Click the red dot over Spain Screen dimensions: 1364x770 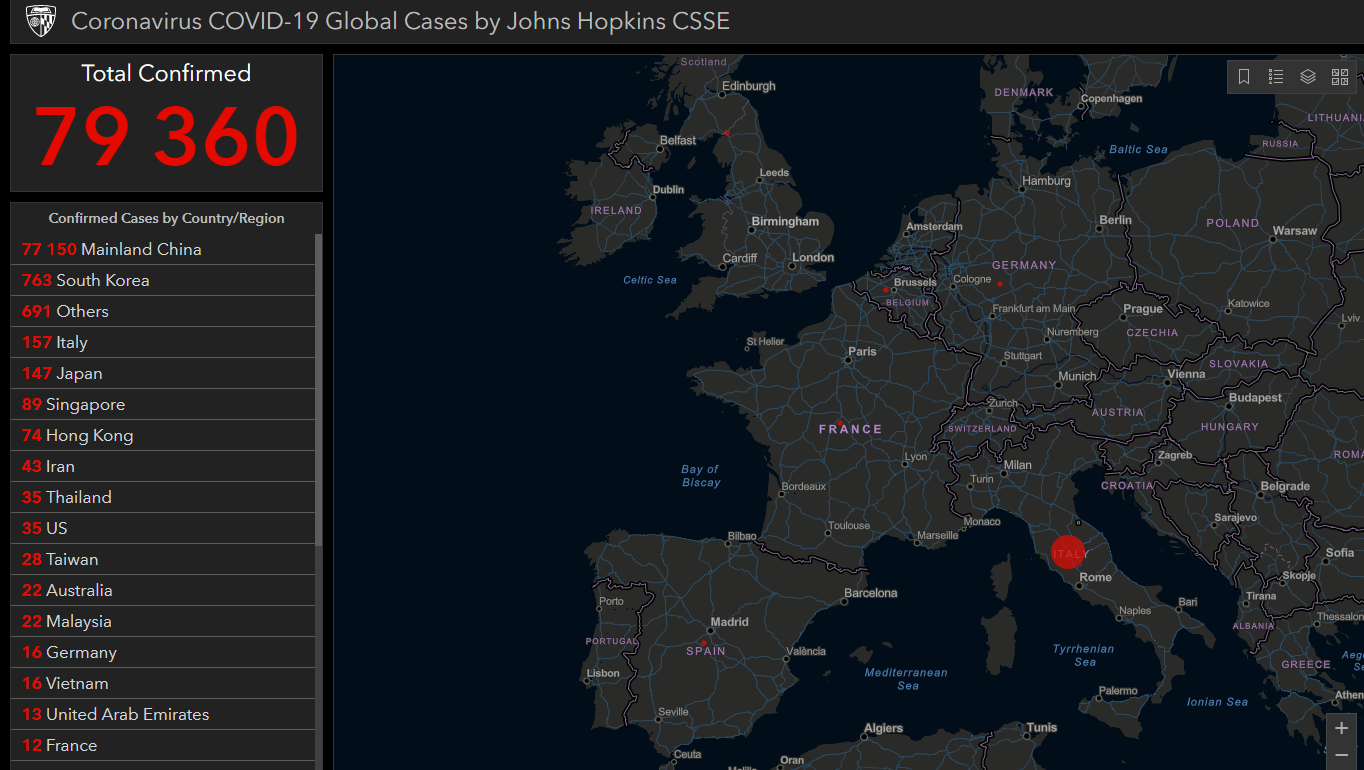704,642
